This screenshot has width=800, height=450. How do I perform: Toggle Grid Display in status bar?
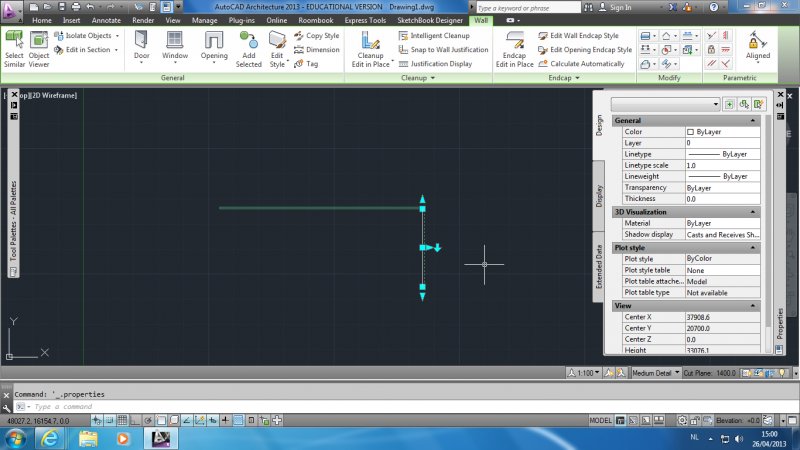click(x=122, y=420)
